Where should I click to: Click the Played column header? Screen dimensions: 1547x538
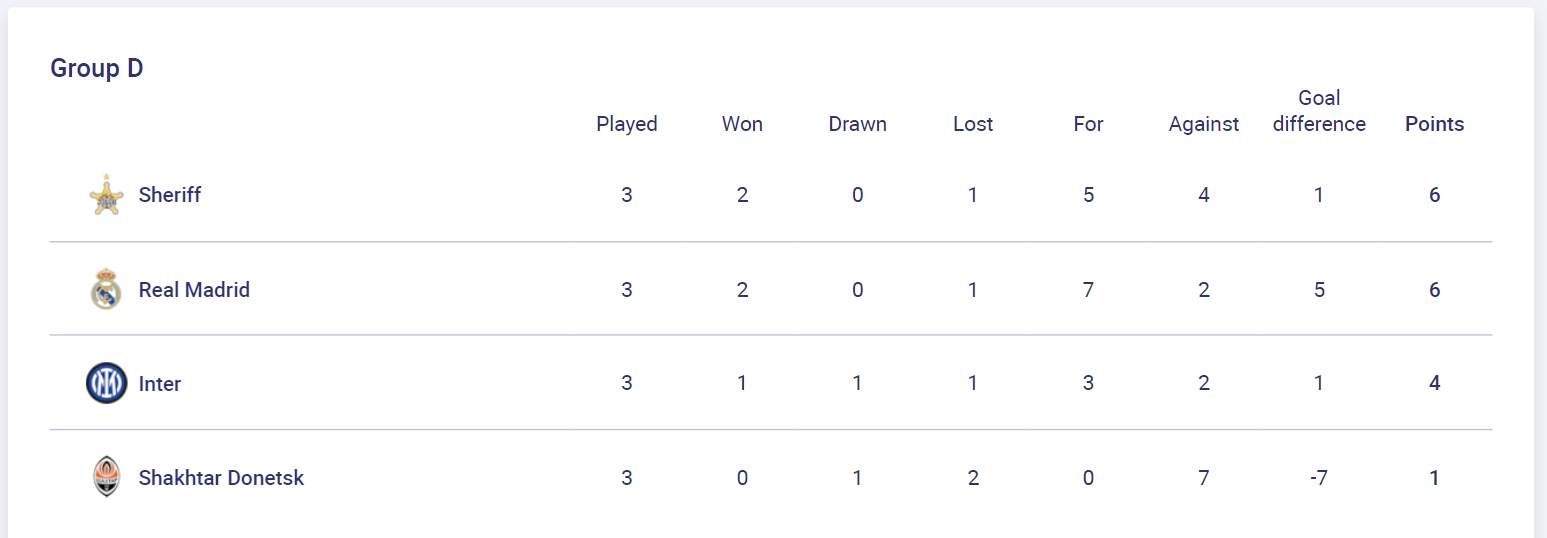(x=627, y=124)
